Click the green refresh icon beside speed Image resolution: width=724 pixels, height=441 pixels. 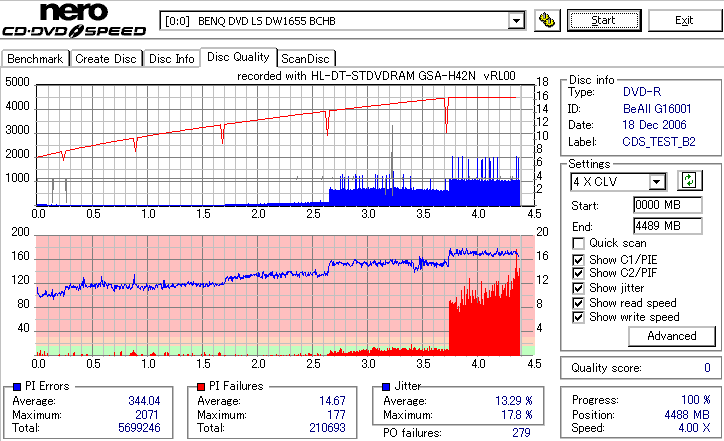point(689,181)
